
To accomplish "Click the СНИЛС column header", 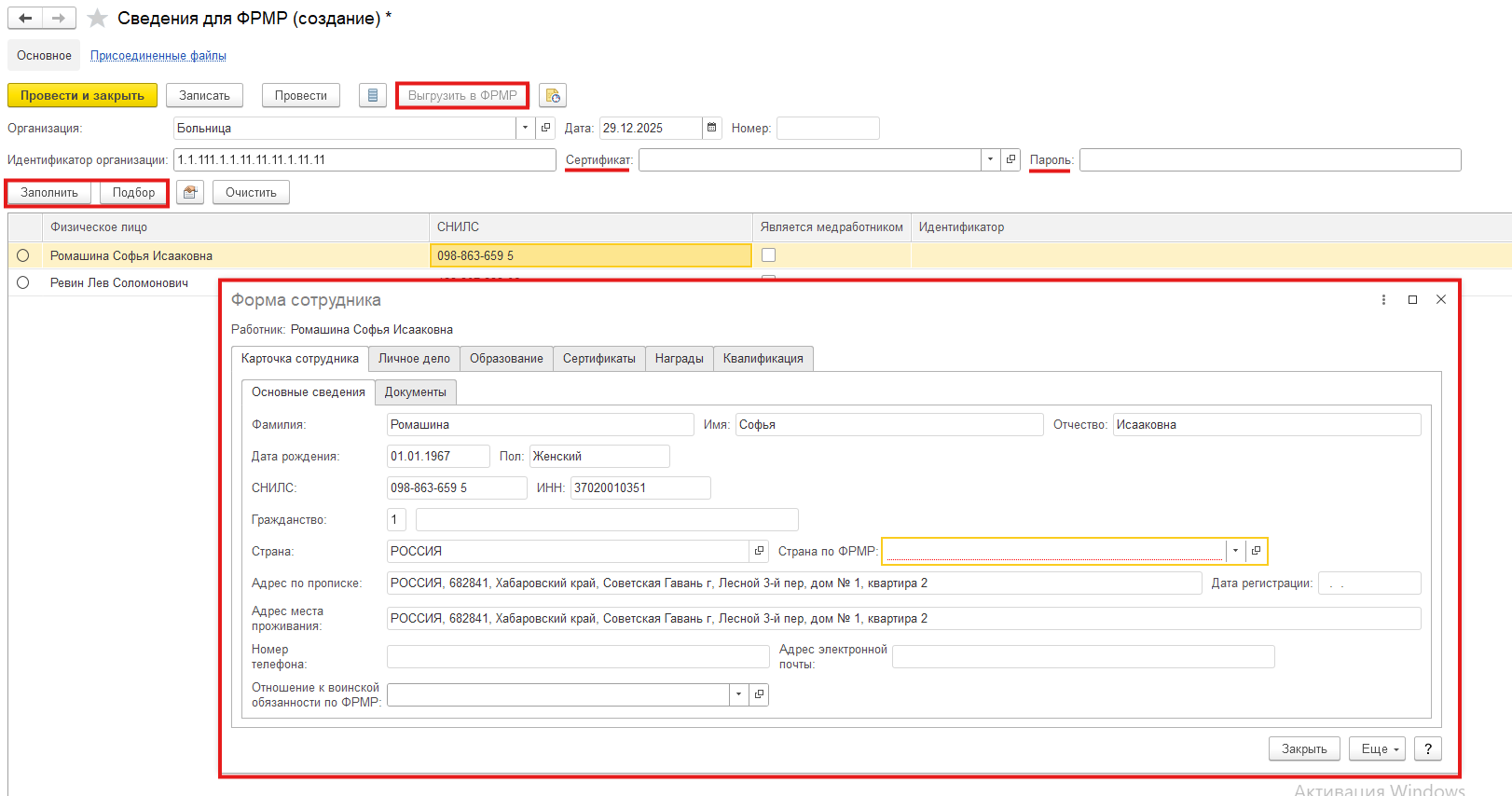I will 591,226.
